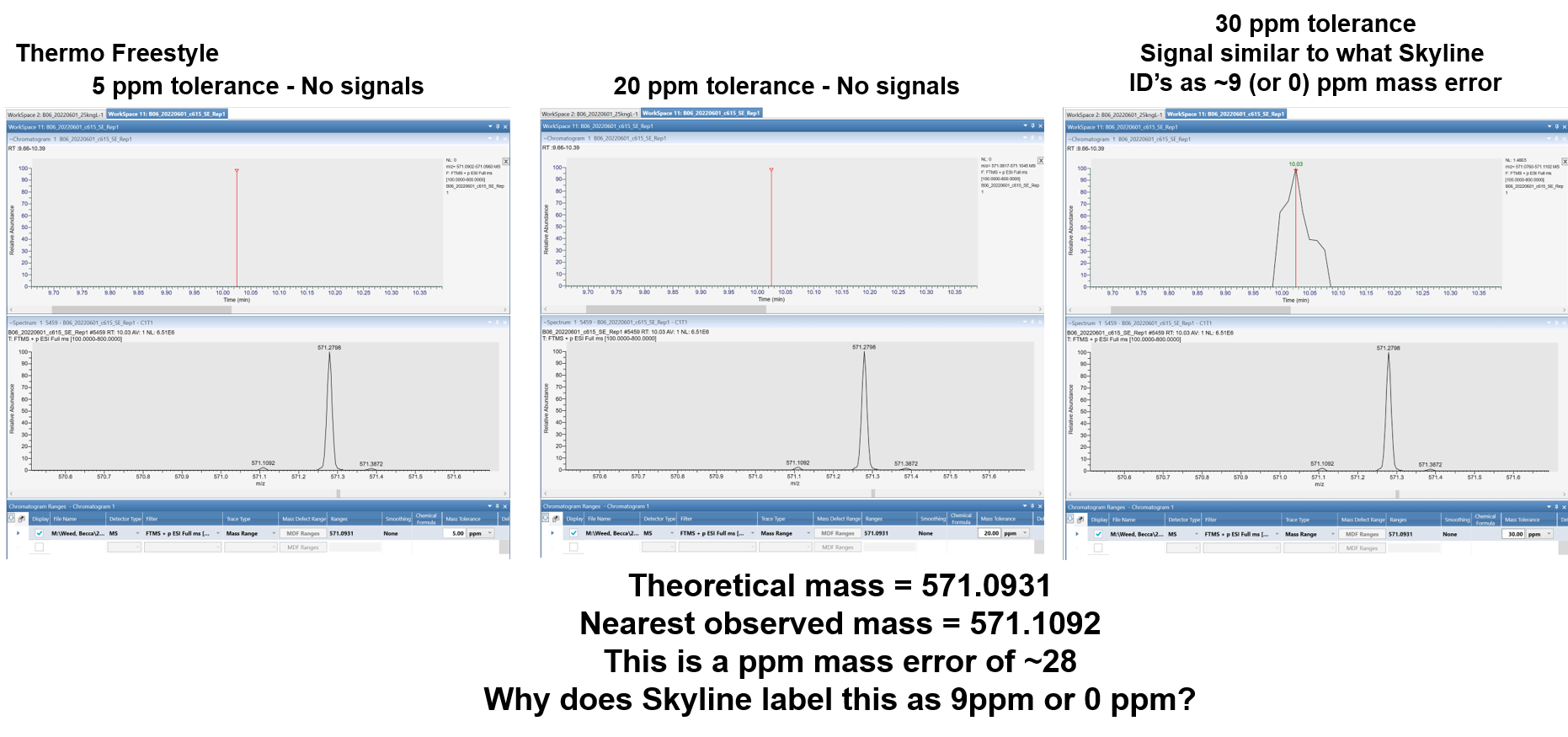Open ppm units dropdown next to 20.00 tolerance
Image resolution: width=1568 pixels, height=737 pixels.
coord(1024,533)
